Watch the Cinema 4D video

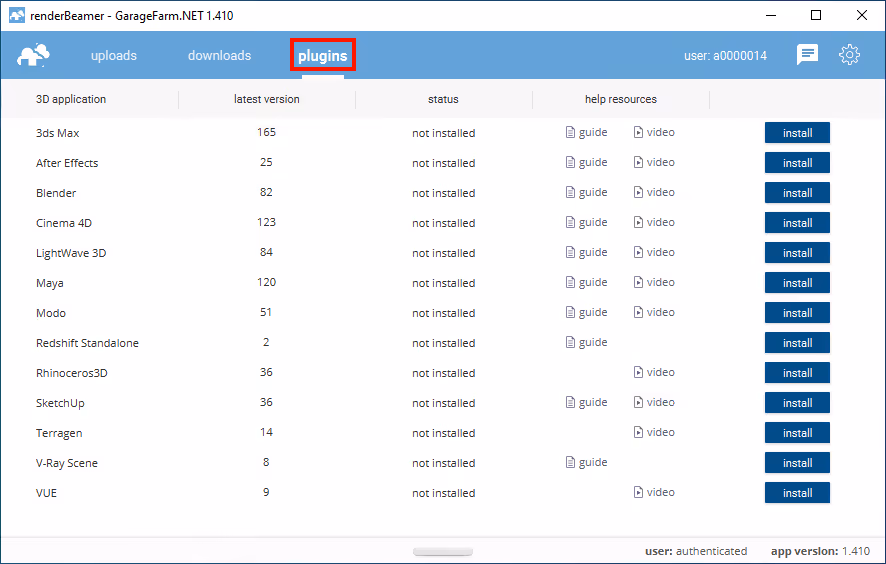click(x=654, y=222)
